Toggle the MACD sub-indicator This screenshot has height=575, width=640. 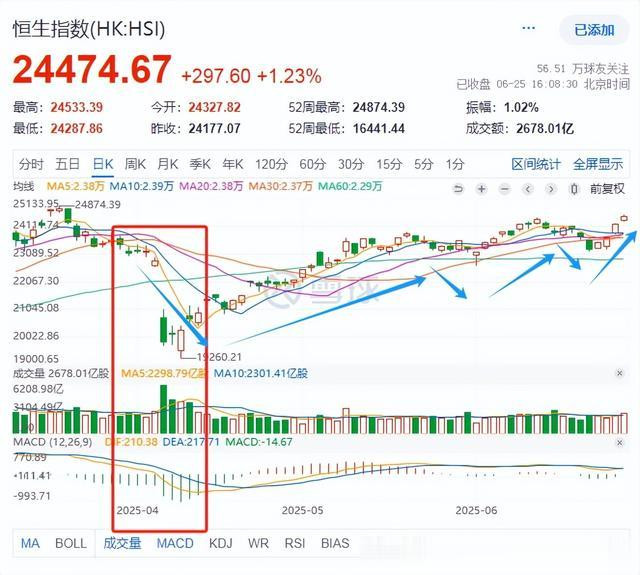point(175,543)
